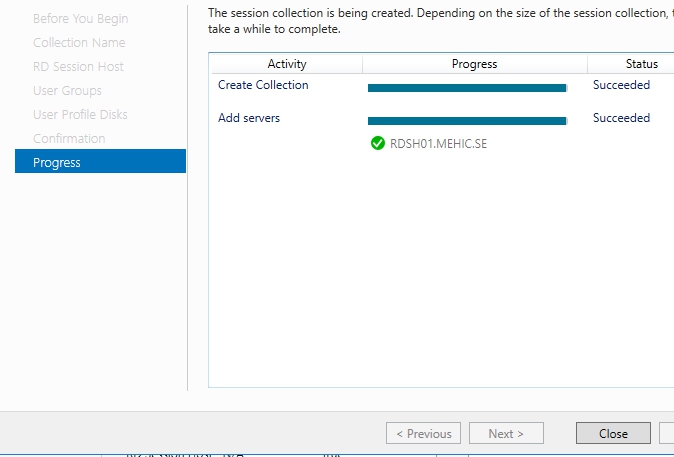Click Succeeded status for Add servers
This screenshot has width=674, height=457.
(621, 118)
